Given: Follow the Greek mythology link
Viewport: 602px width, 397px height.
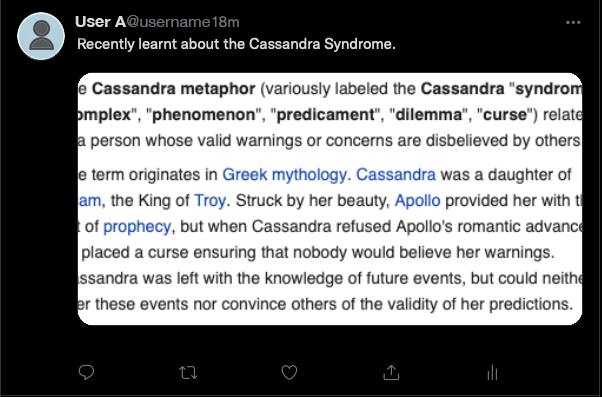Looking at the screenshot, I should pyautogui.click(x=284, y=175).
